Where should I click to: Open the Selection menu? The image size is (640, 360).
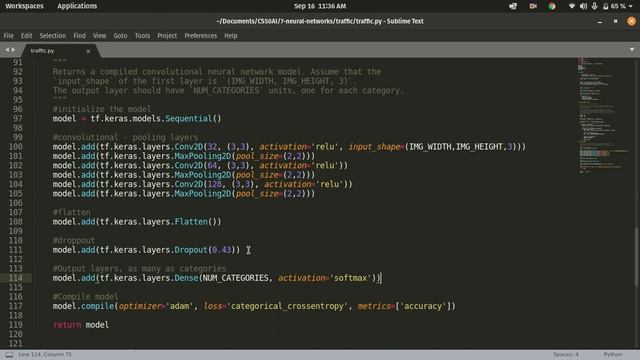click(x=53, y=36)
